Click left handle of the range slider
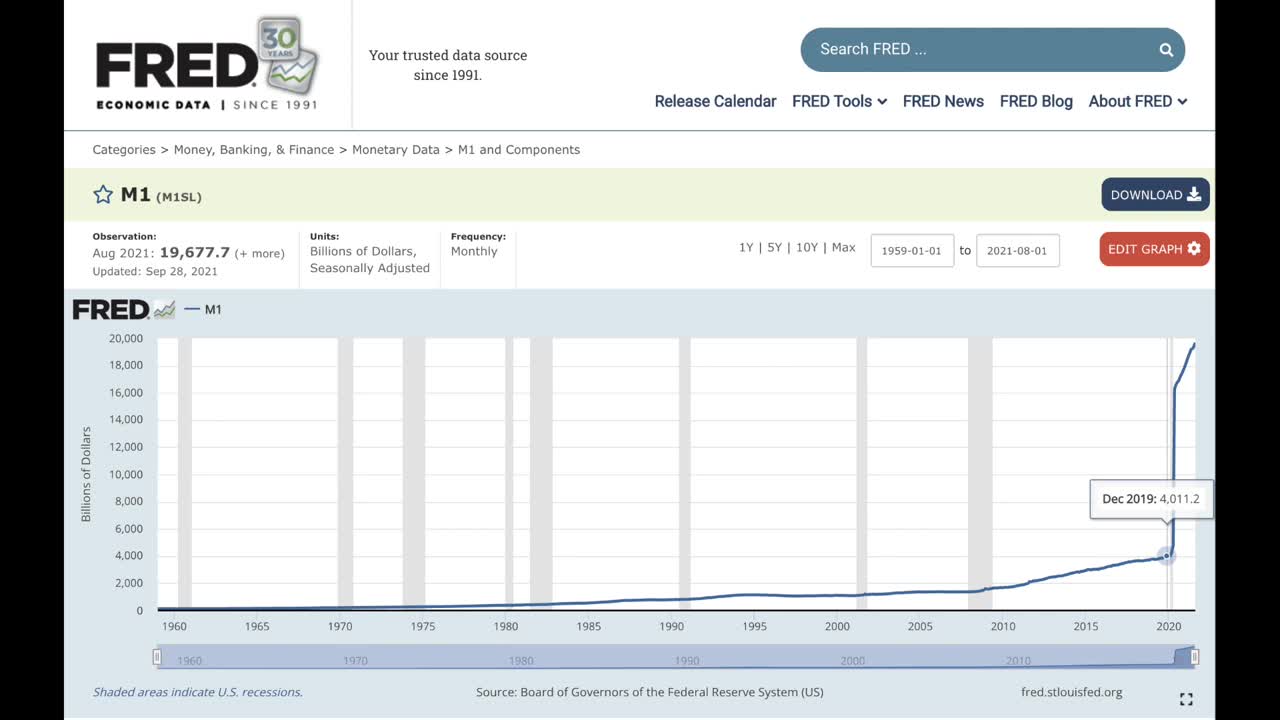Screen dimensions: 1280x720 click(157, 657)
